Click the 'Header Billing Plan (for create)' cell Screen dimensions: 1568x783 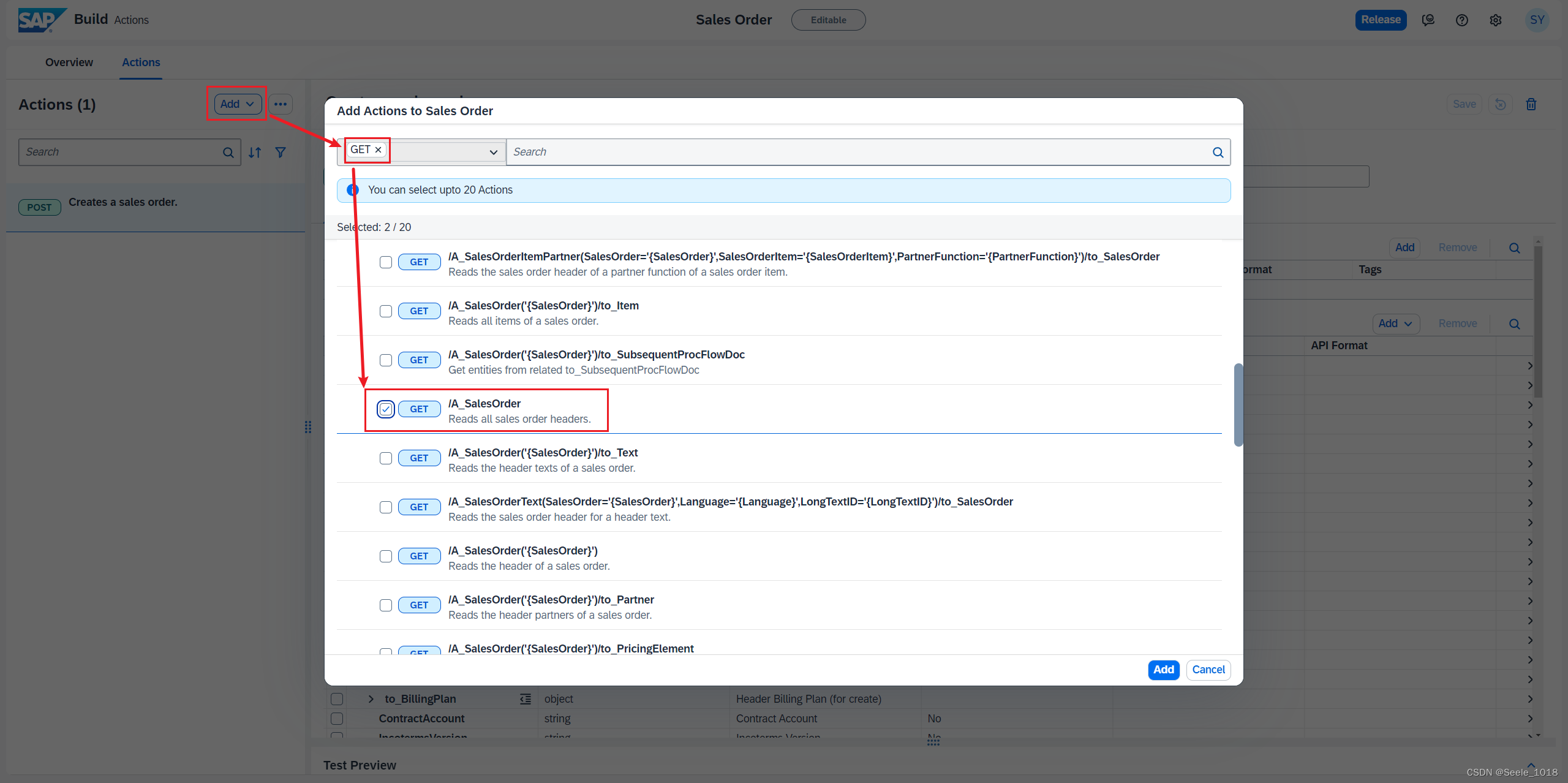[x=809, y=699]
